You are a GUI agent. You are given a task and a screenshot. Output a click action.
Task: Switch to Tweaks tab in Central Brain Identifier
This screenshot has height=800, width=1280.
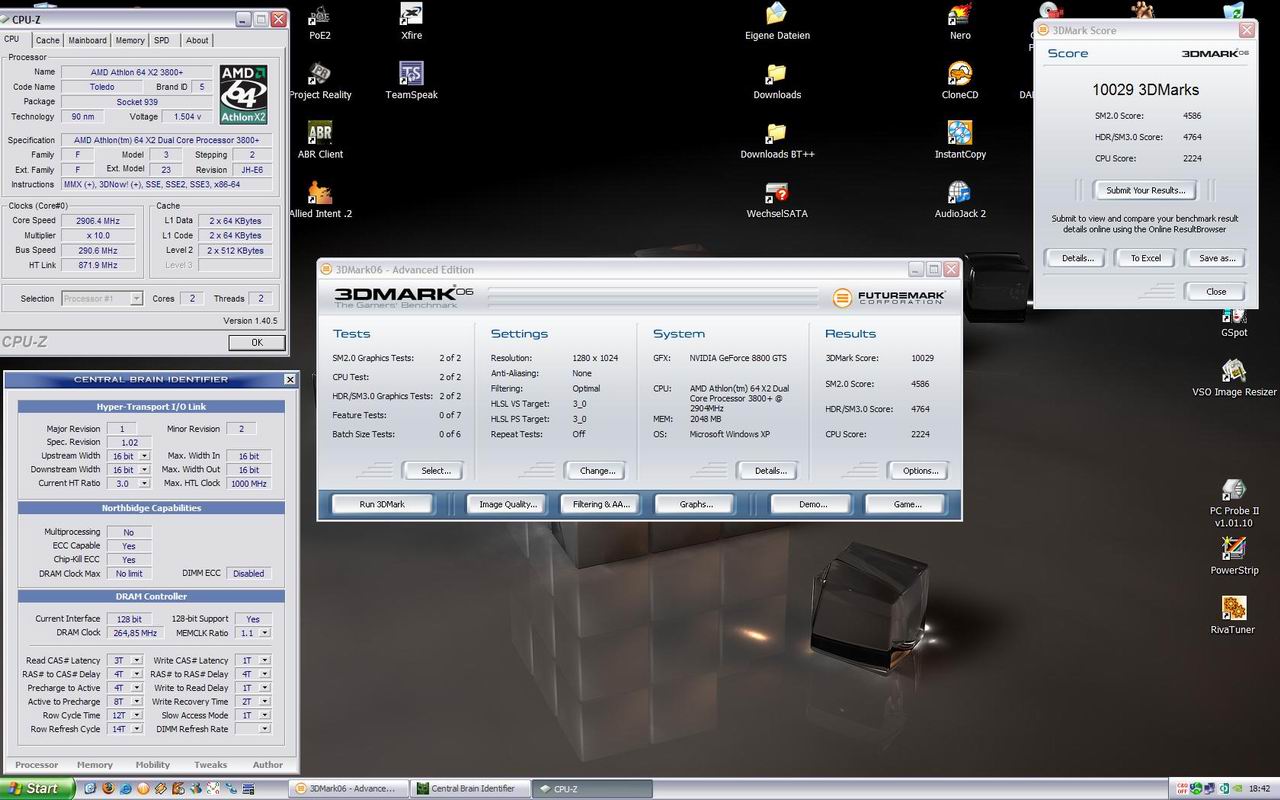point(210,765)
